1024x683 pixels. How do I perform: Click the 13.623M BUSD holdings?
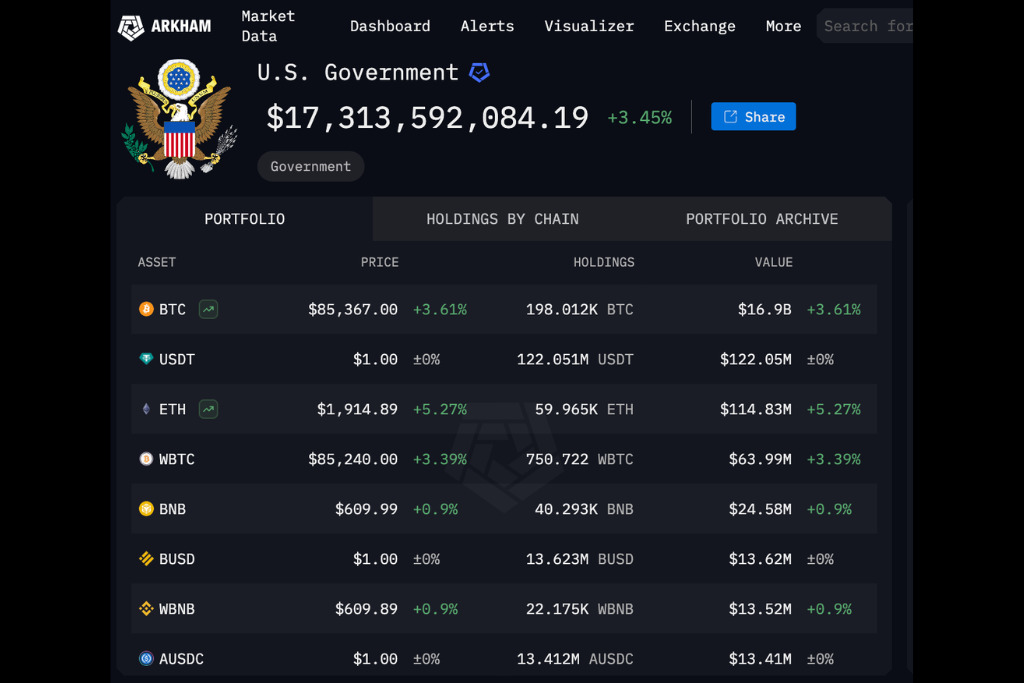579,559
